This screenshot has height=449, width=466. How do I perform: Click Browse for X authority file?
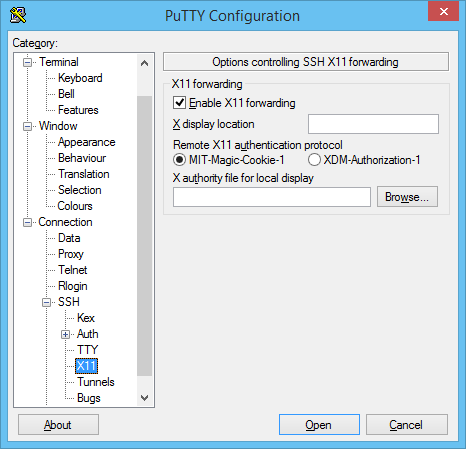tap(407, 197)
